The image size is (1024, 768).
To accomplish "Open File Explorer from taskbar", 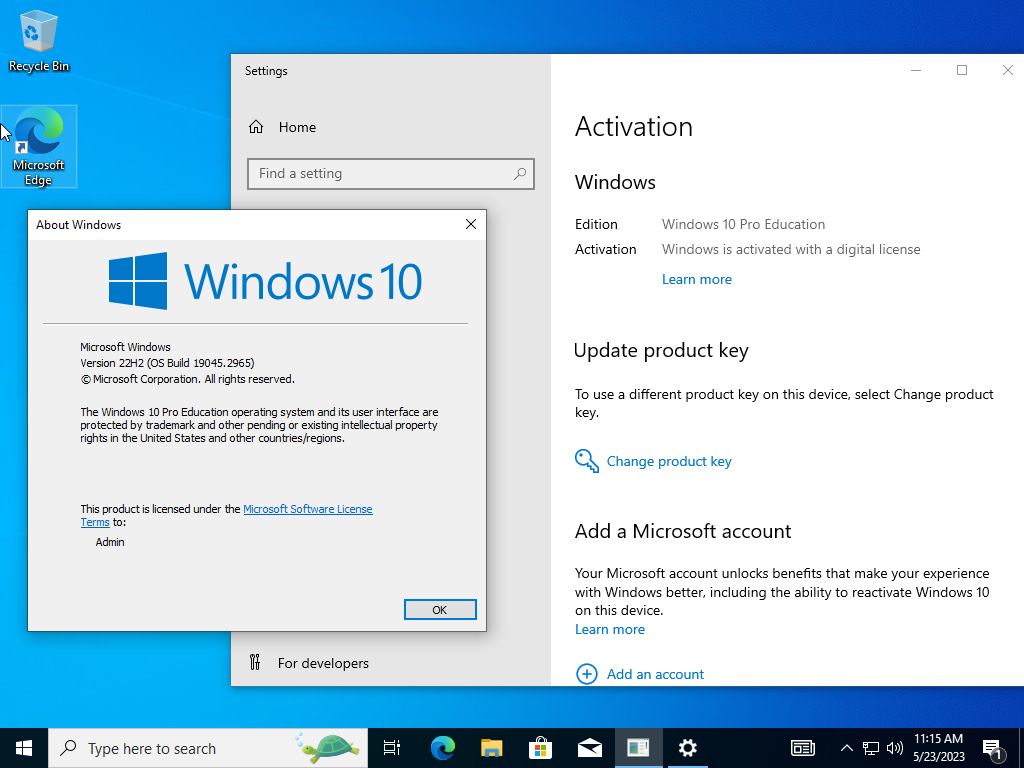I will coord(492,748).
